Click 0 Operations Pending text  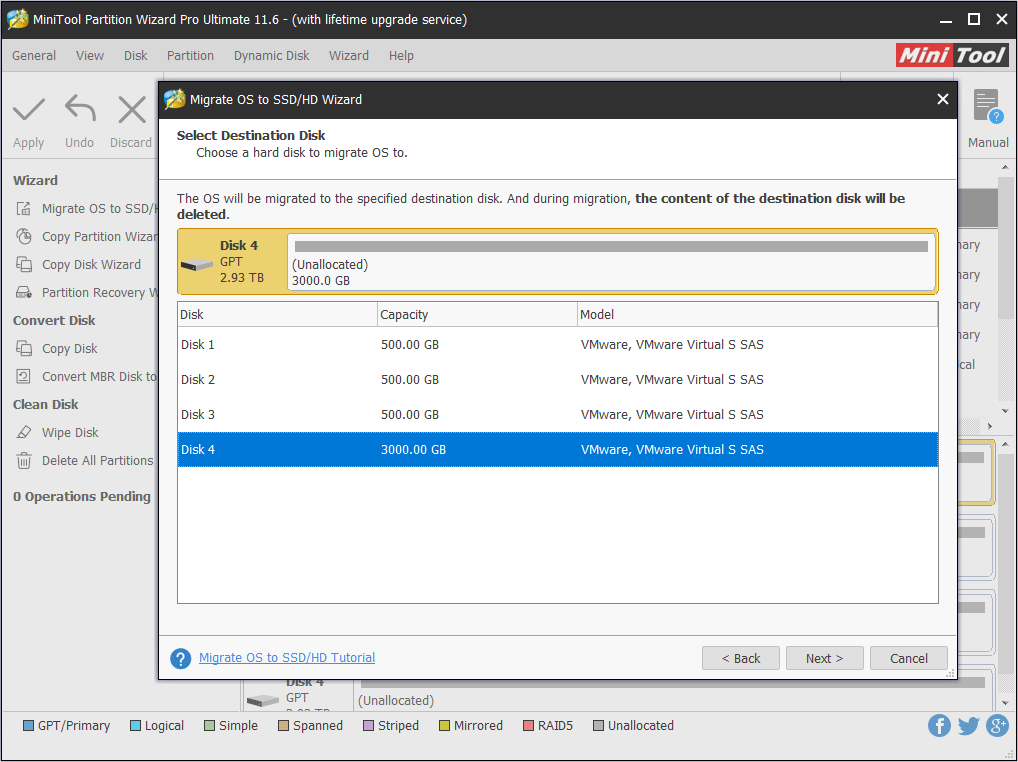tap(82, 497)
